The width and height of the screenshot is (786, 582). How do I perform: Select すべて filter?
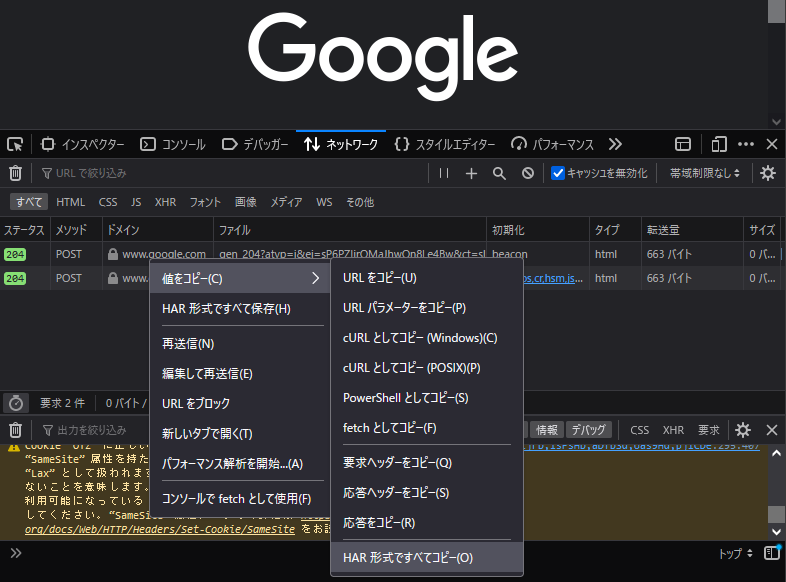pyautogui.click(x=29, y=202)
